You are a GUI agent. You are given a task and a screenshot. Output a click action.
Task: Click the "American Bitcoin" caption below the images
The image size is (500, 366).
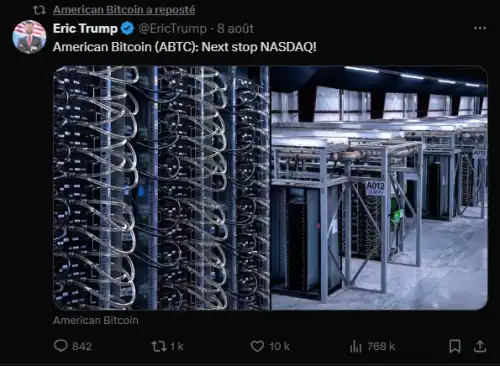96,320
